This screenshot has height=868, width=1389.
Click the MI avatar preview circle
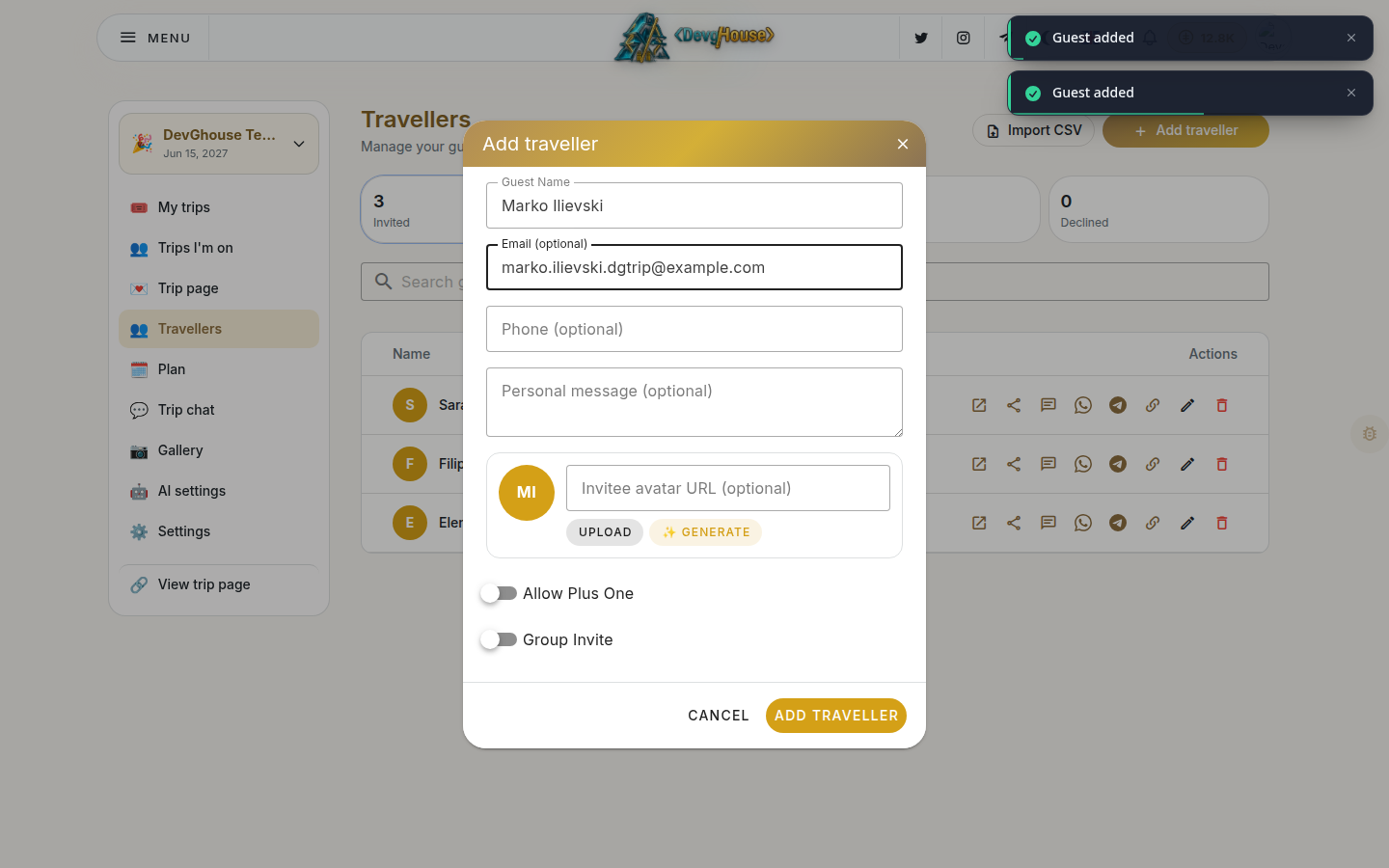(x=527, y=493)
